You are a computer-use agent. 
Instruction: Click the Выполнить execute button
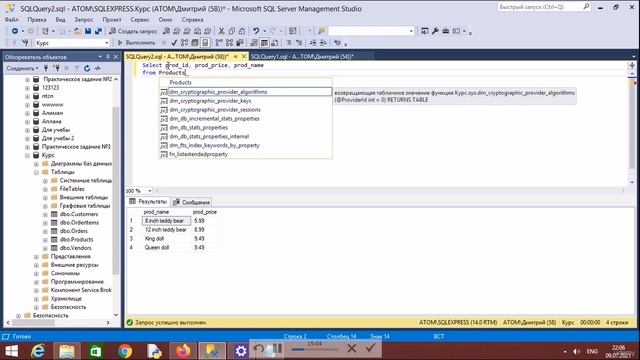(137, 43)
